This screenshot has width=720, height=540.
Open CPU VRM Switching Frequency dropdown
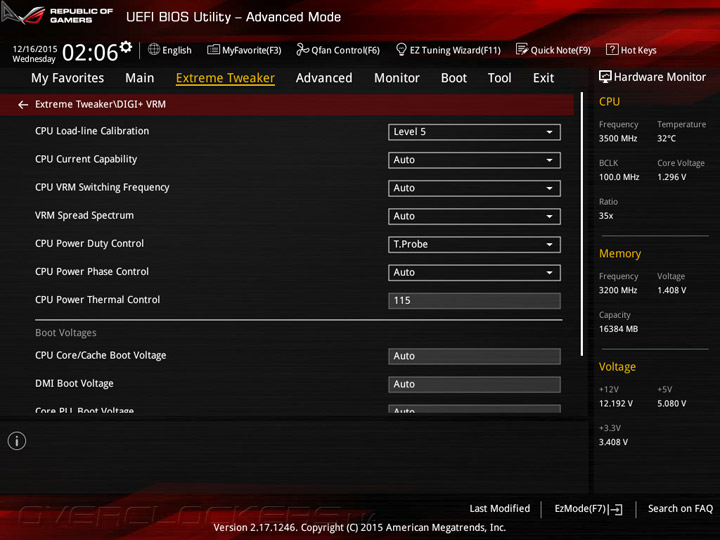tap(474, 188)
